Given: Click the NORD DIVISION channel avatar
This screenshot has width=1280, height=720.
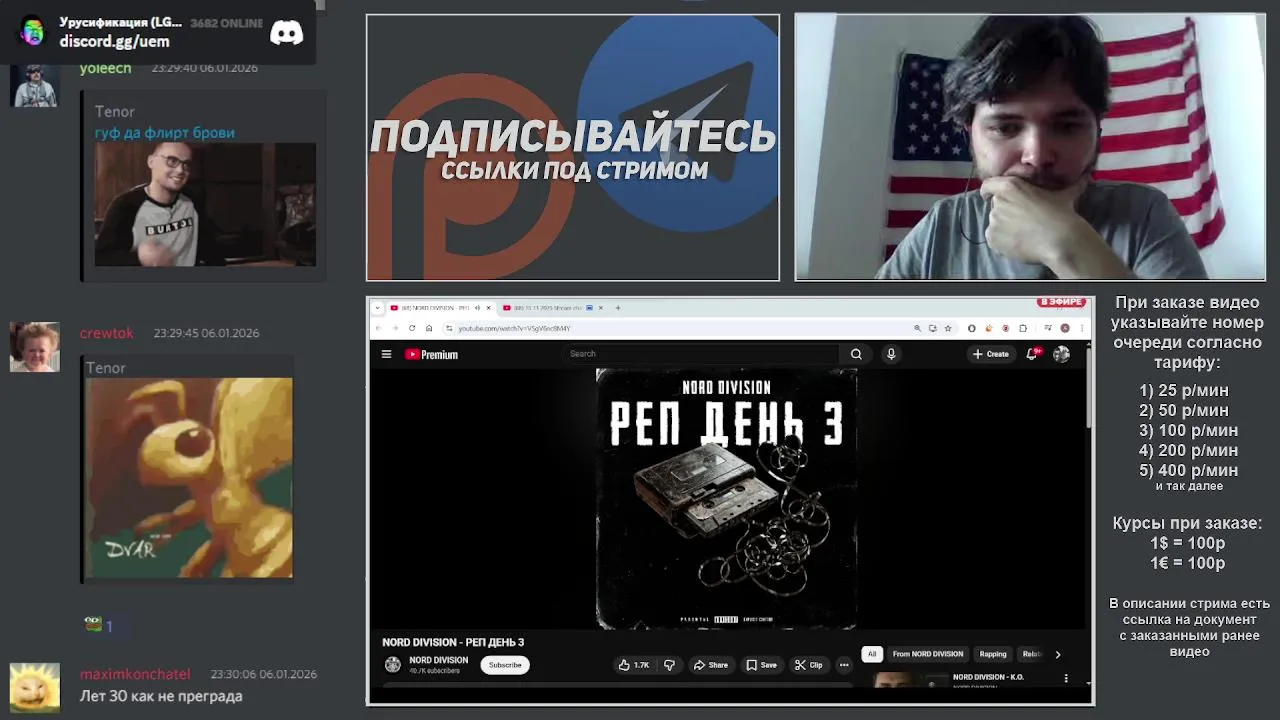Looking at the screenshot, I should coord(393,665).
